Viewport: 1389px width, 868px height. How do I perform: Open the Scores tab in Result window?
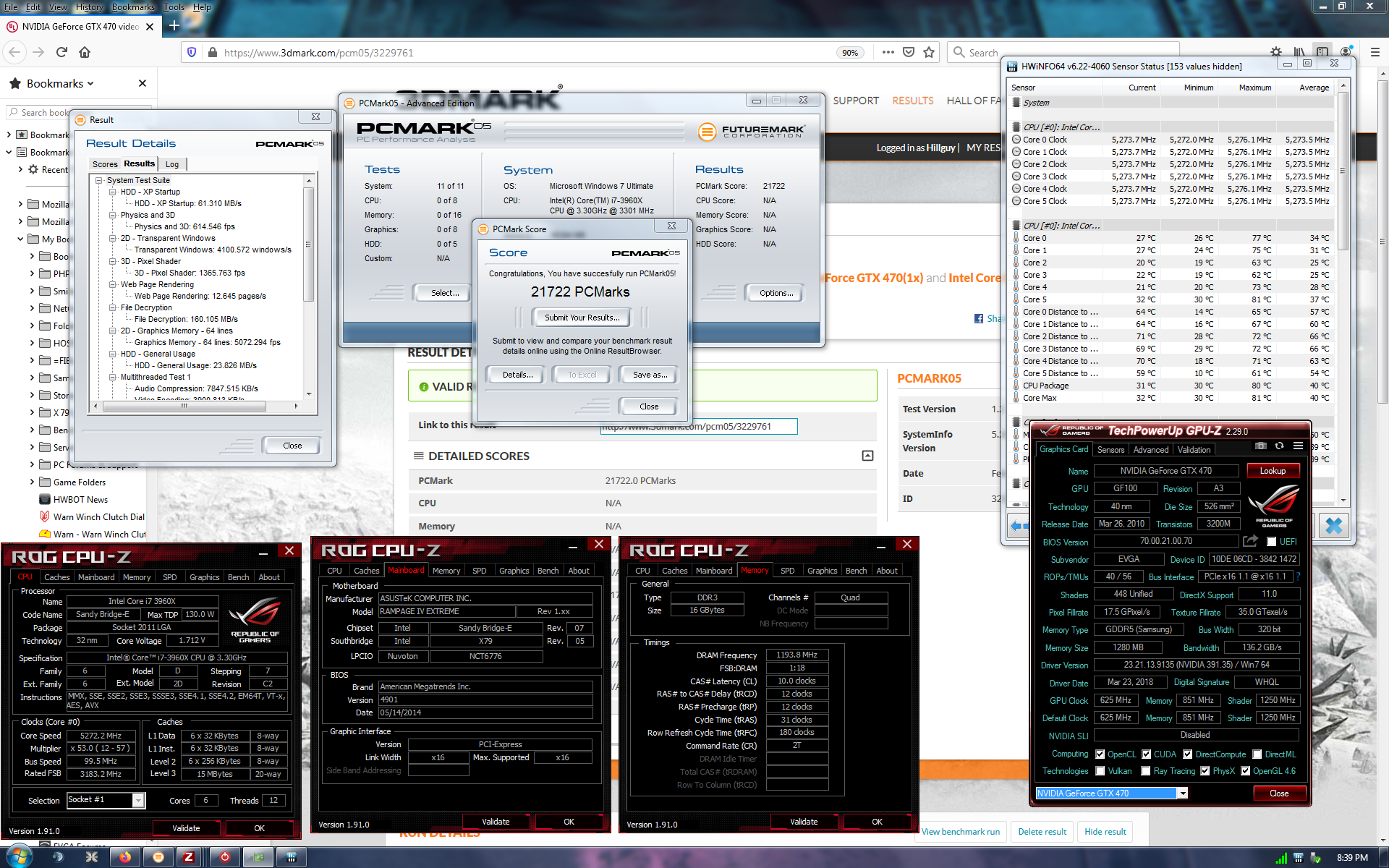point(105,164)
